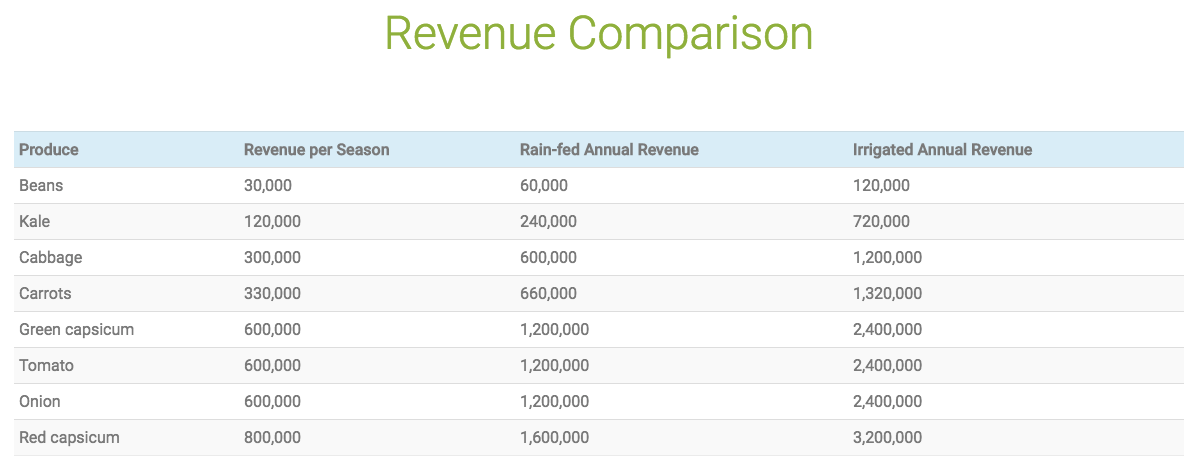Click the Revenue Comparison heading
The height and width of the screenshot is (462, 1193).
point(599,34)
